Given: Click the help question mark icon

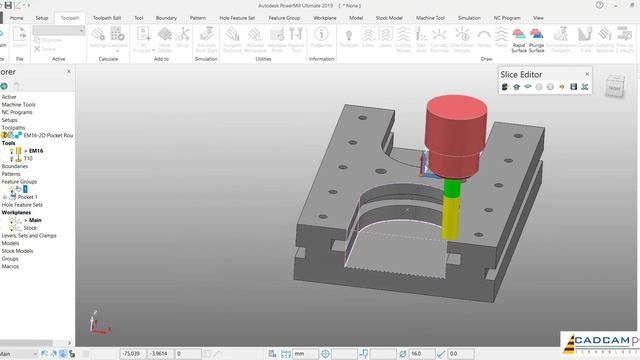Looking at the screenshot, I should tap(599, 5).
